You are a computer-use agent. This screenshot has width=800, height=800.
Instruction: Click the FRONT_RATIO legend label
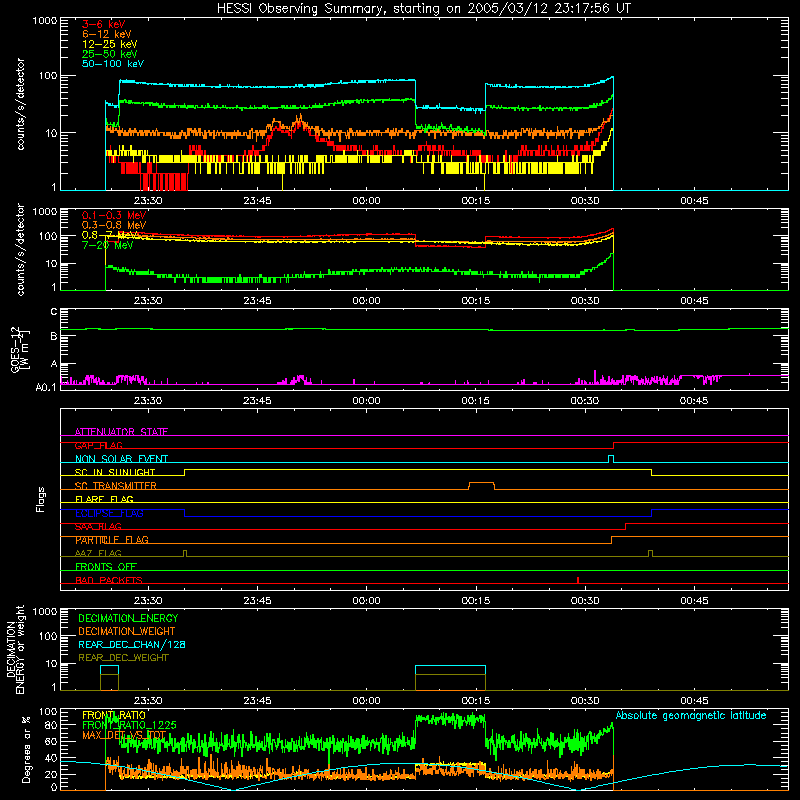[x=114, y=715]
